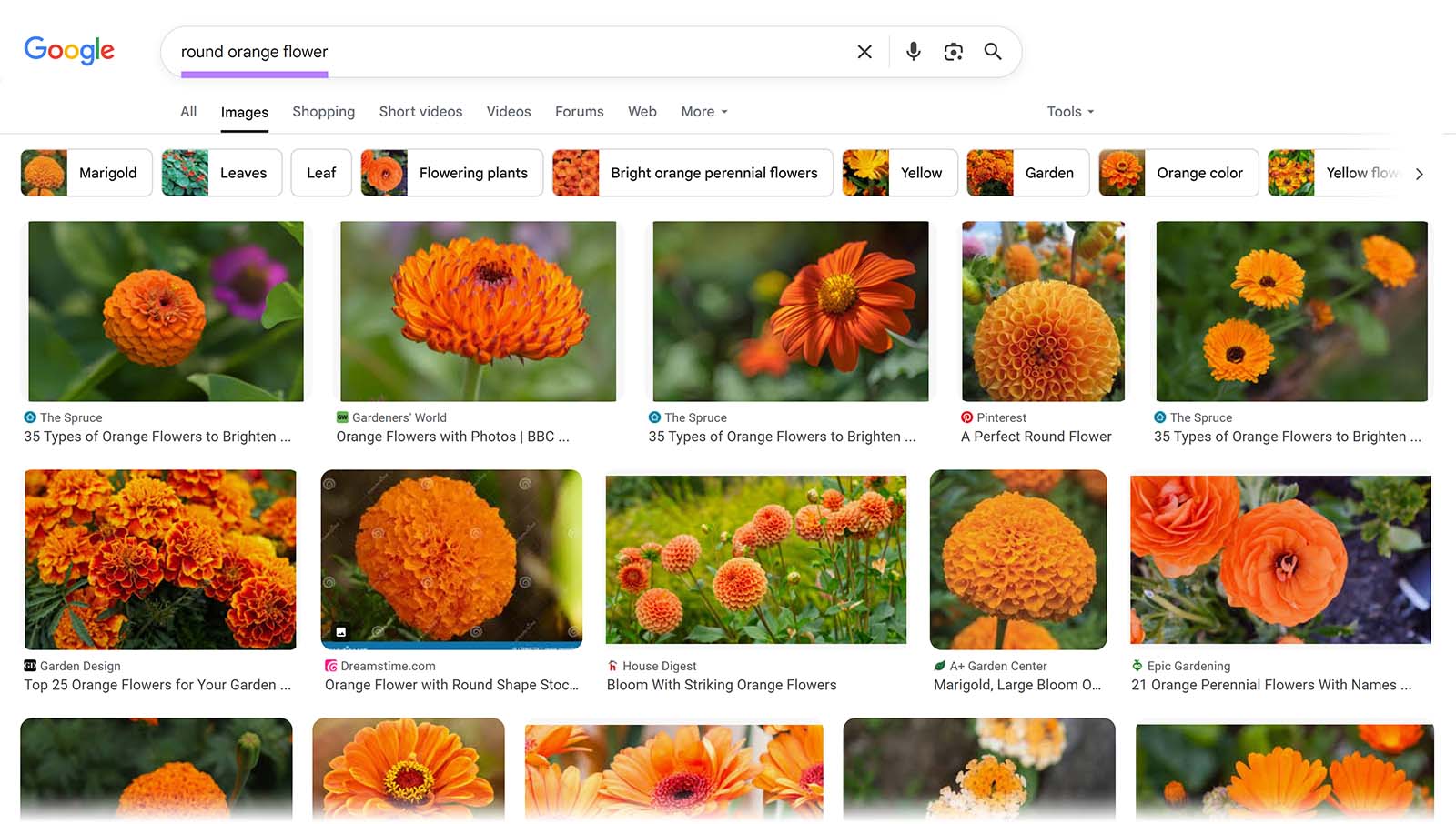Click the orange dahlia thumbnail image
The image size is (1456, 824).
click(1042, 310)
